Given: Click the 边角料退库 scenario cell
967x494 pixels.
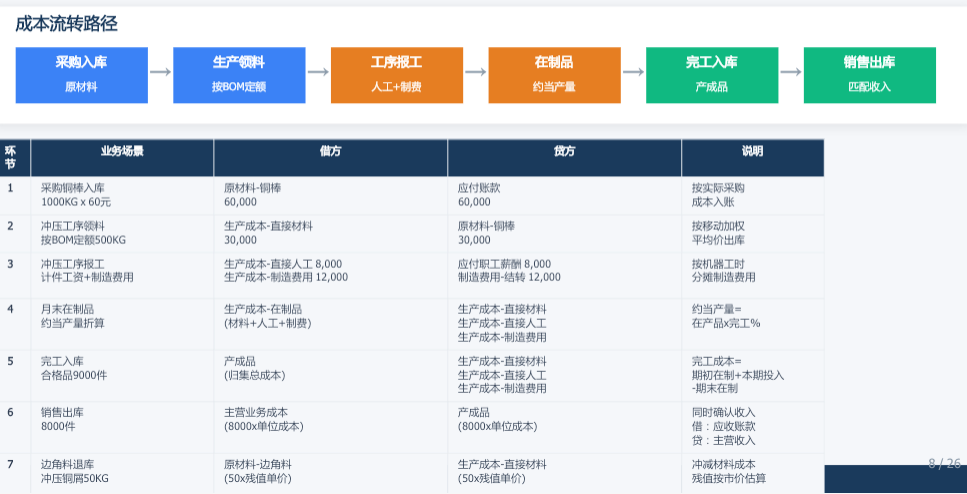Looking at the screenshot, I should (x=122, y=473).
